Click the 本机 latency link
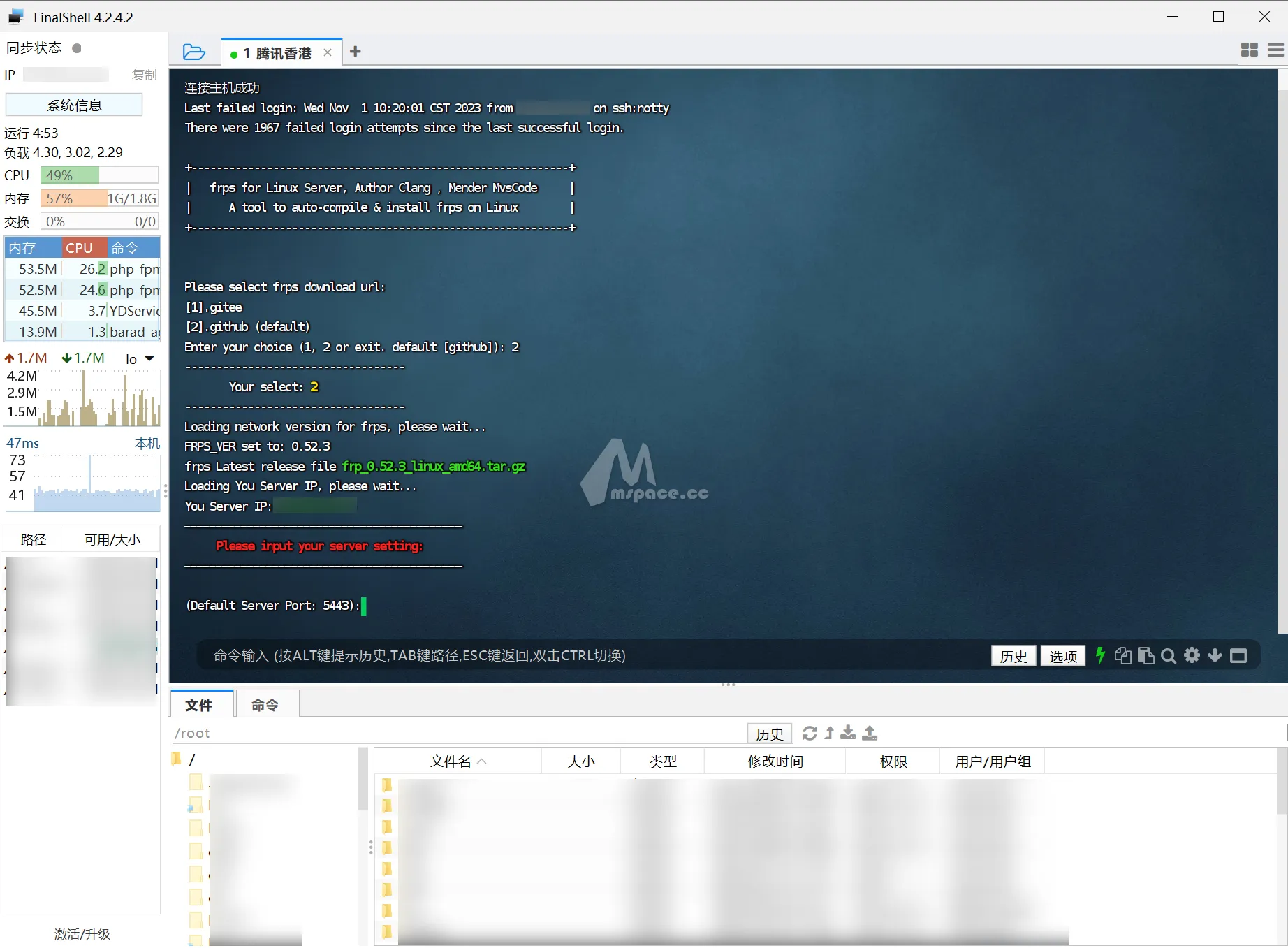 point(147,444)
